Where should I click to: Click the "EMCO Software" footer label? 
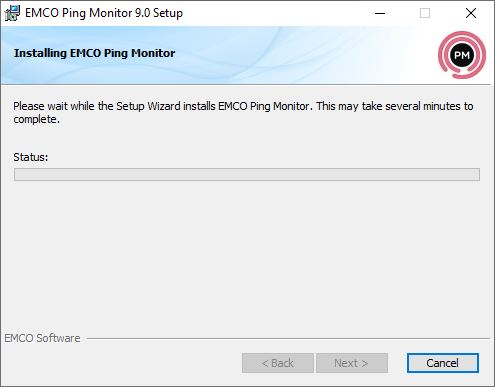[42, 338]
